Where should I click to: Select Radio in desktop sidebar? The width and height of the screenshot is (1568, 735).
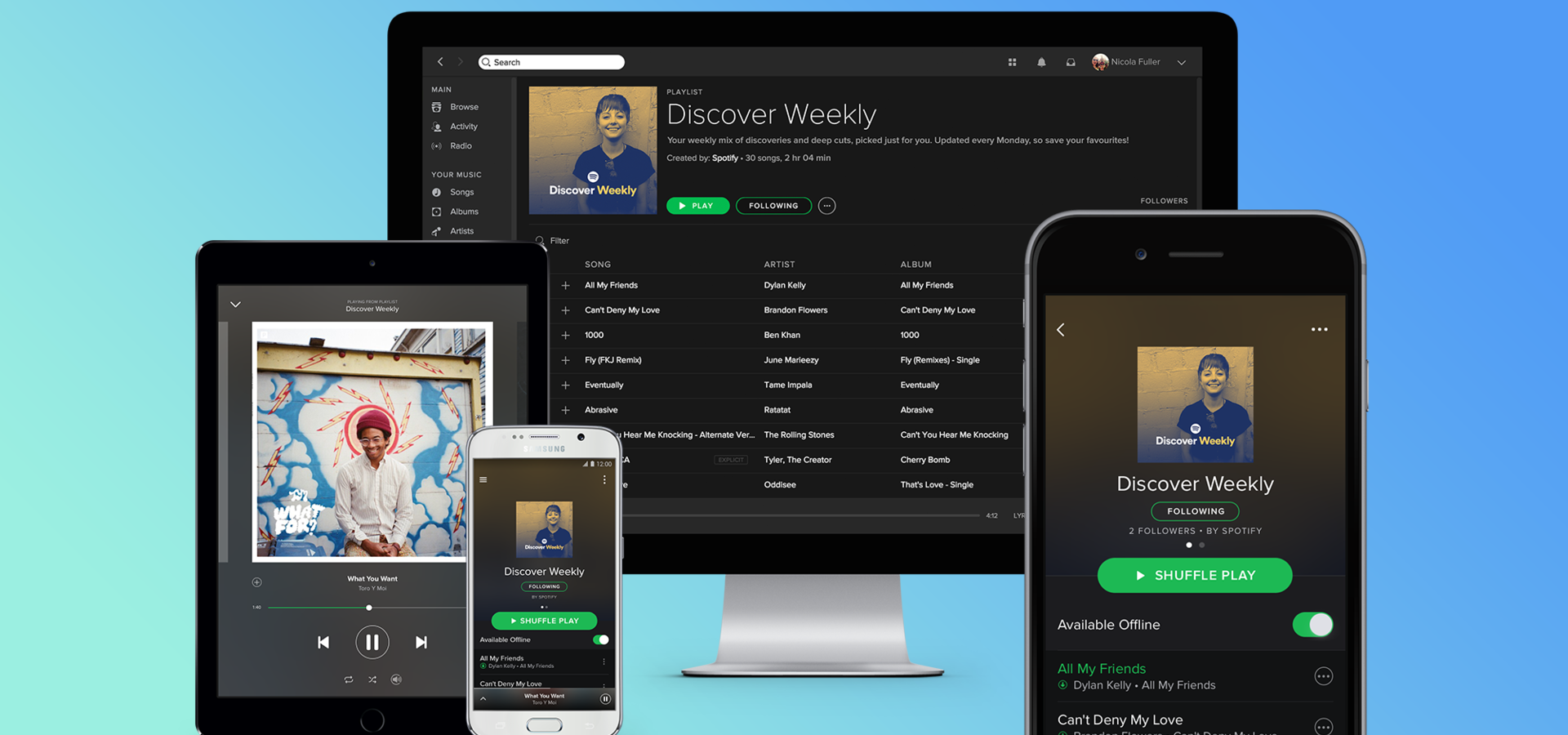point(461,146)
